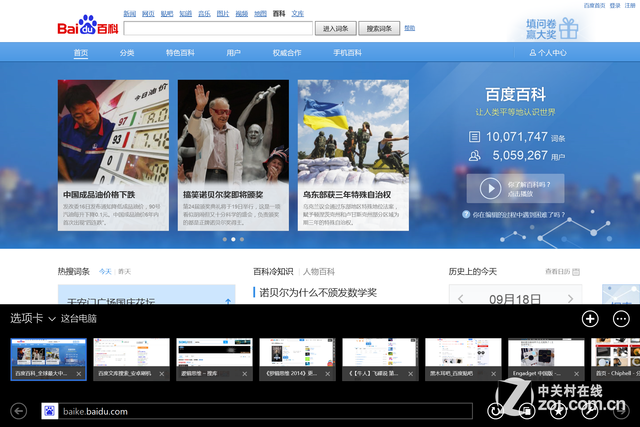The width and height of the screenshot is (640, 427).
Task: Select the second carousel dot
Action: point(233,239)
